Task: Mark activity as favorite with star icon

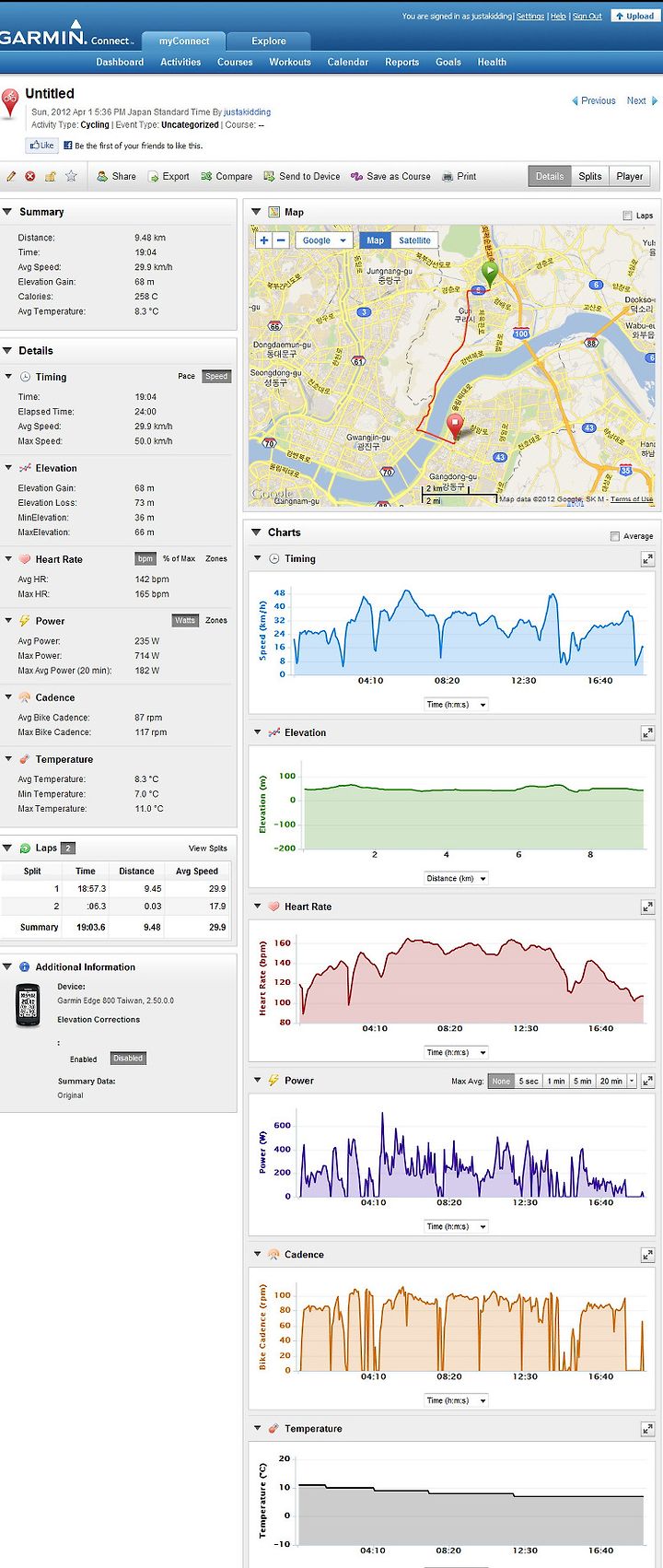Action: 71,176
